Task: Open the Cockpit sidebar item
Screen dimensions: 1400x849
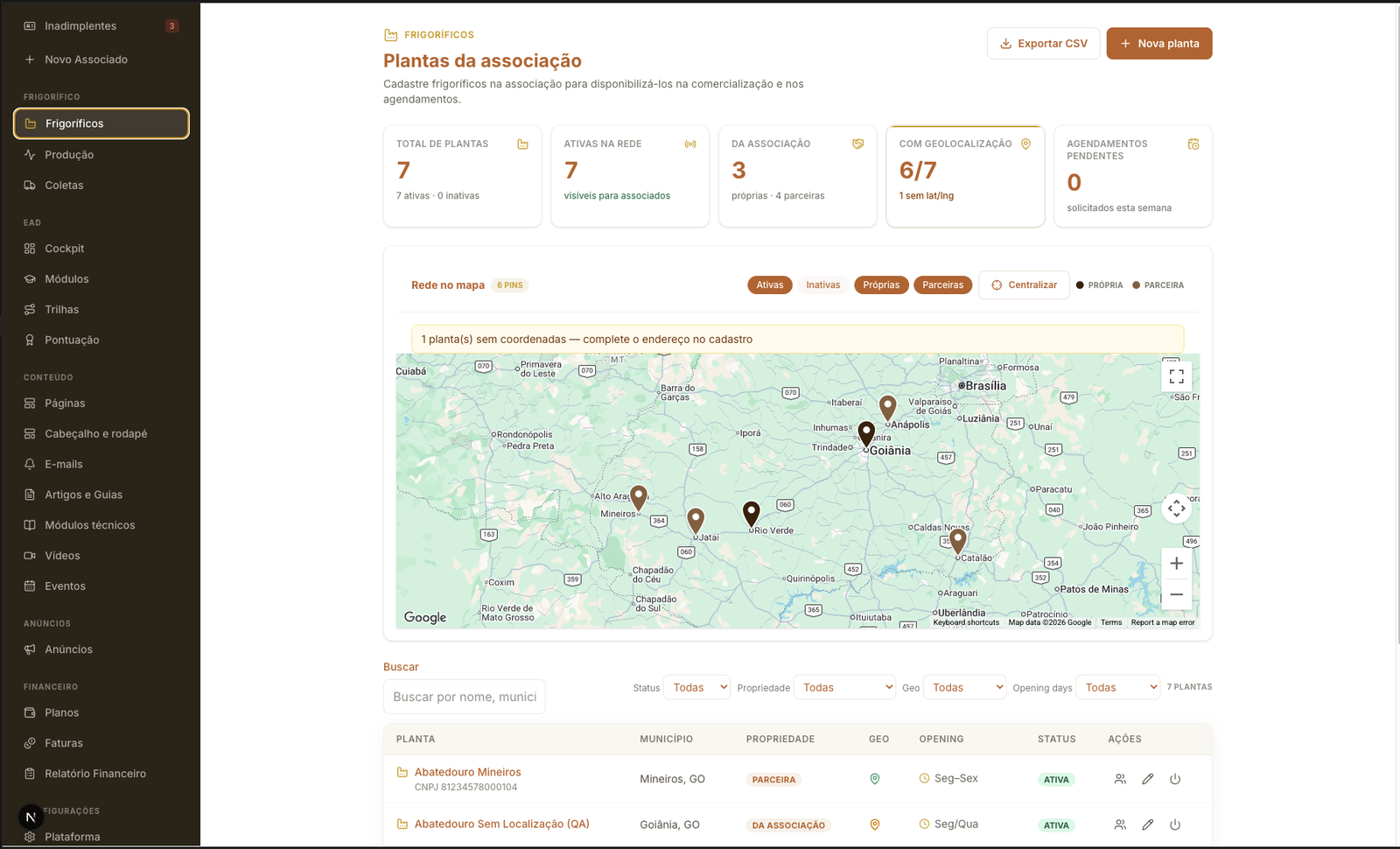Action: tap(101, 249)
